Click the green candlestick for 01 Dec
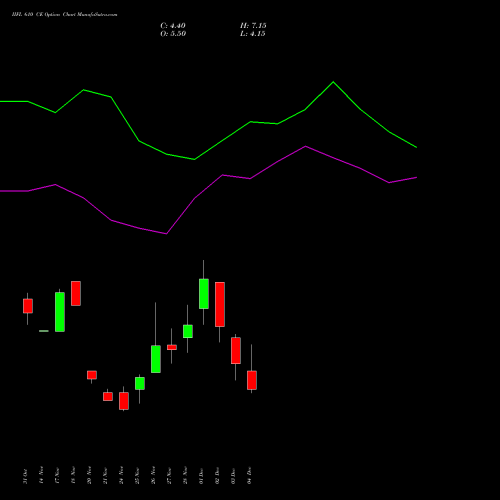The image size is (500, 500). pos(204,294)
